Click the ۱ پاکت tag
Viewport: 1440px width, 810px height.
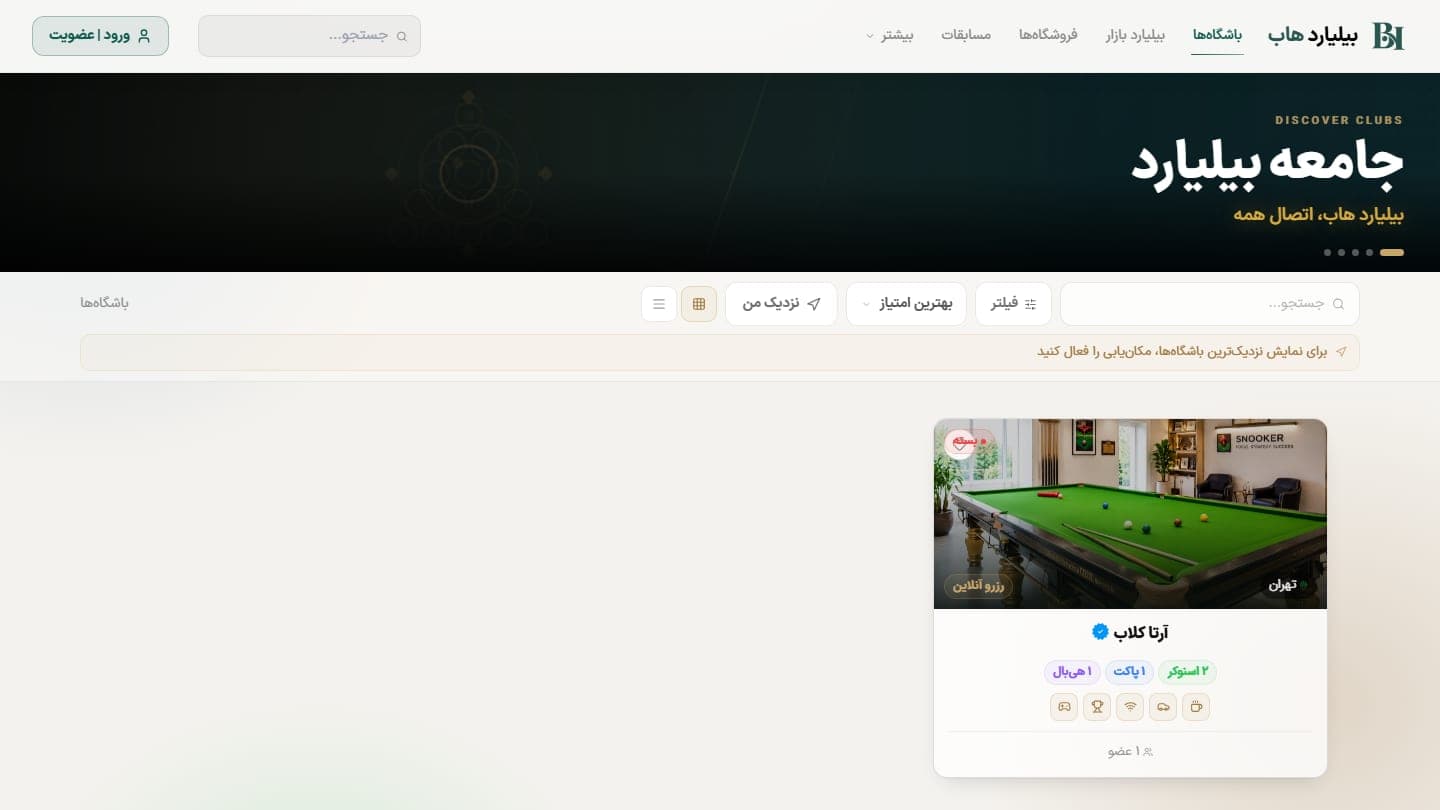point(1129,672)
